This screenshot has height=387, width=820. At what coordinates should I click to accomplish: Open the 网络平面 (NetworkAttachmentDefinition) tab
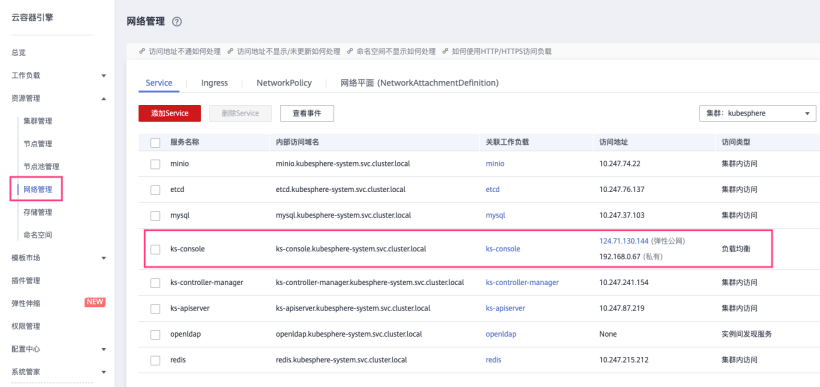tap(419, 83)
